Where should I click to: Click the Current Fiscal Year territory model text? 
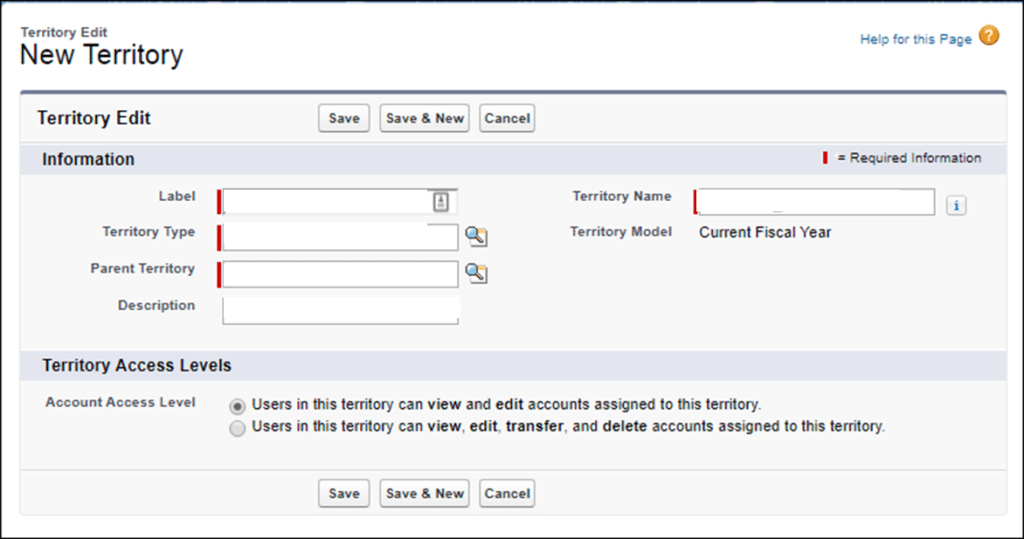point(765,232)
